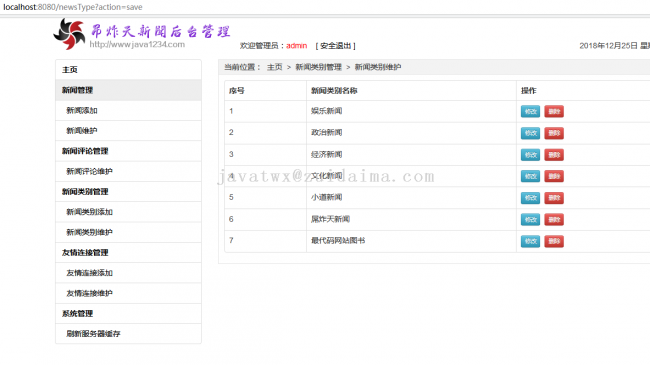Delete the 政治新闻 category row
This screenshot has height=365, width=650.
554,133
